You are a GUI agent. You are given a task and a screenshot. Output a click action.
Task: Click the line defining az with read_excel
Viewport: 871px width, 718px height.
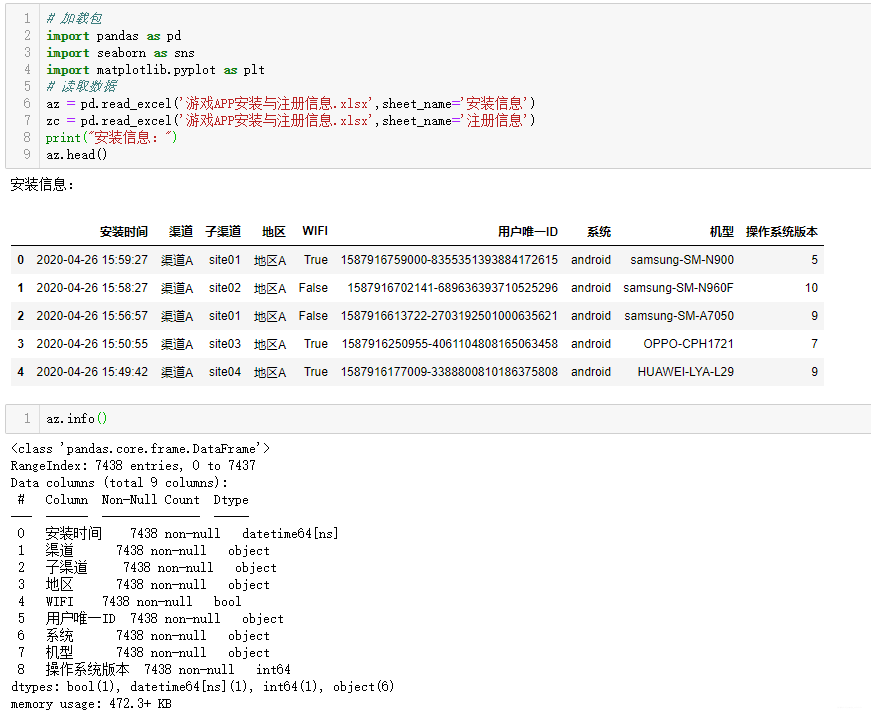pyautogui.click(x=291, y=104)
